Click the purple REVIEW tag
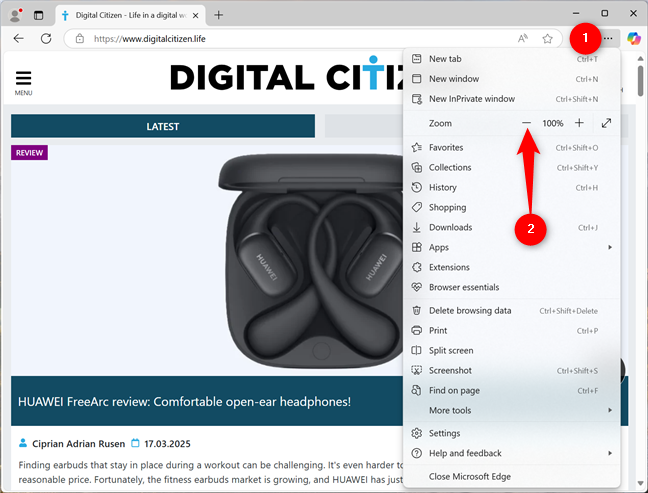This screenshot has width=648, height=493. pos(29,152)
